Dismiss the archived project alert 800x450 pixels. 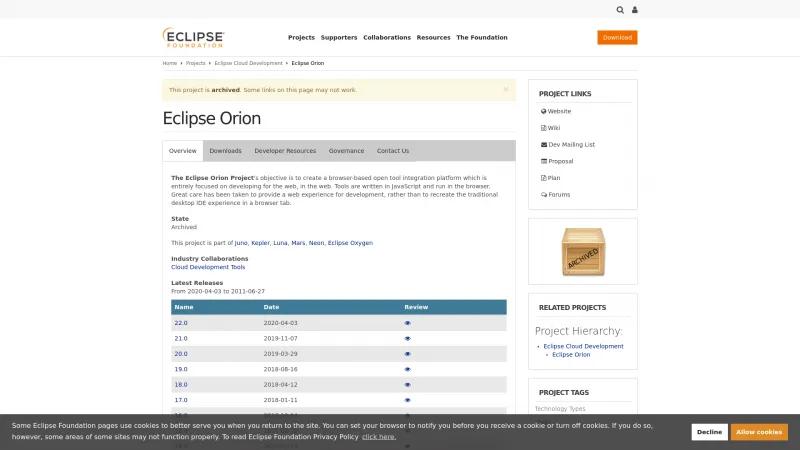click(506, 89)
